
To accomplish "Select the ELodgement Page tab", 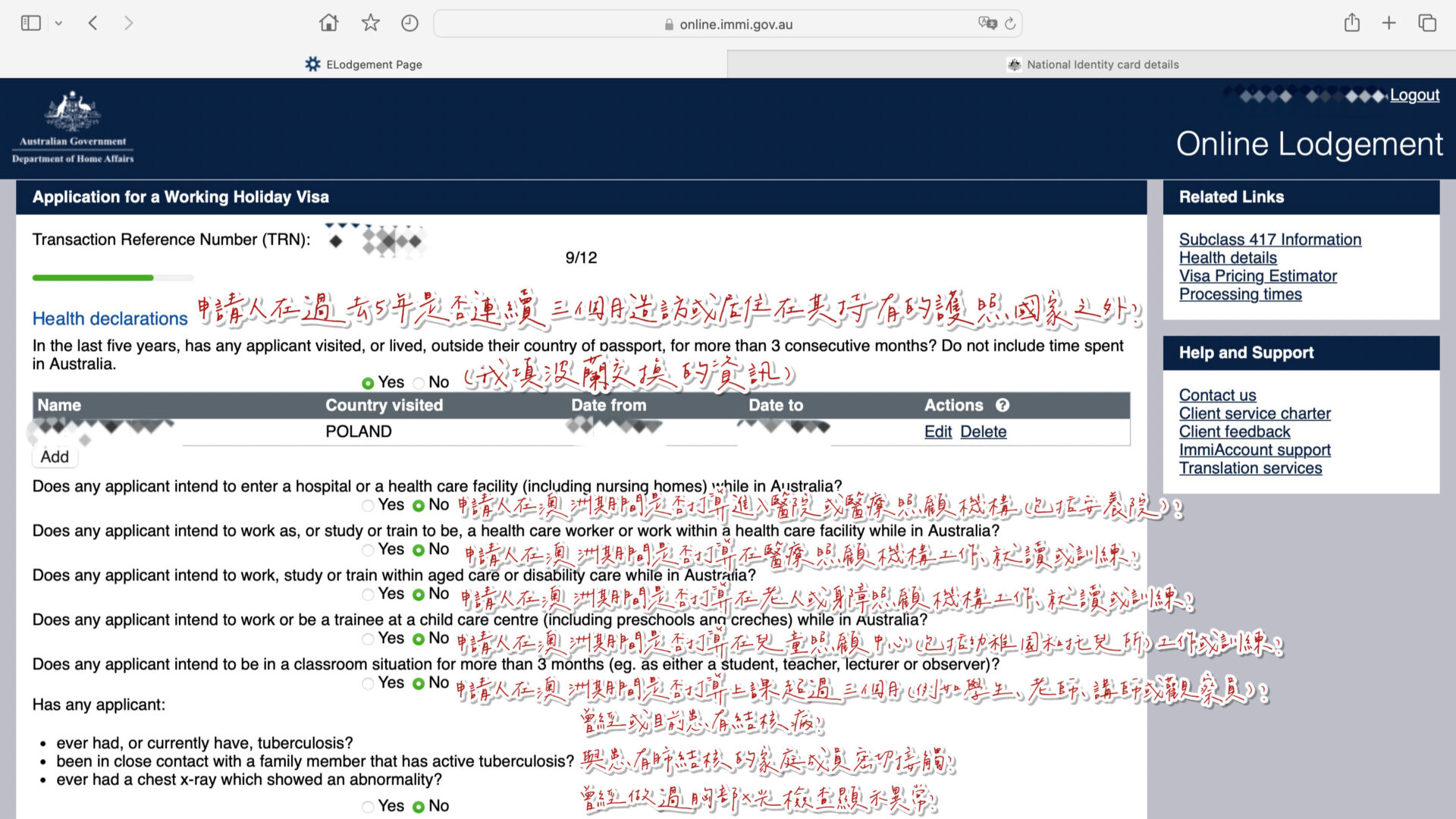I will [364, 64].
